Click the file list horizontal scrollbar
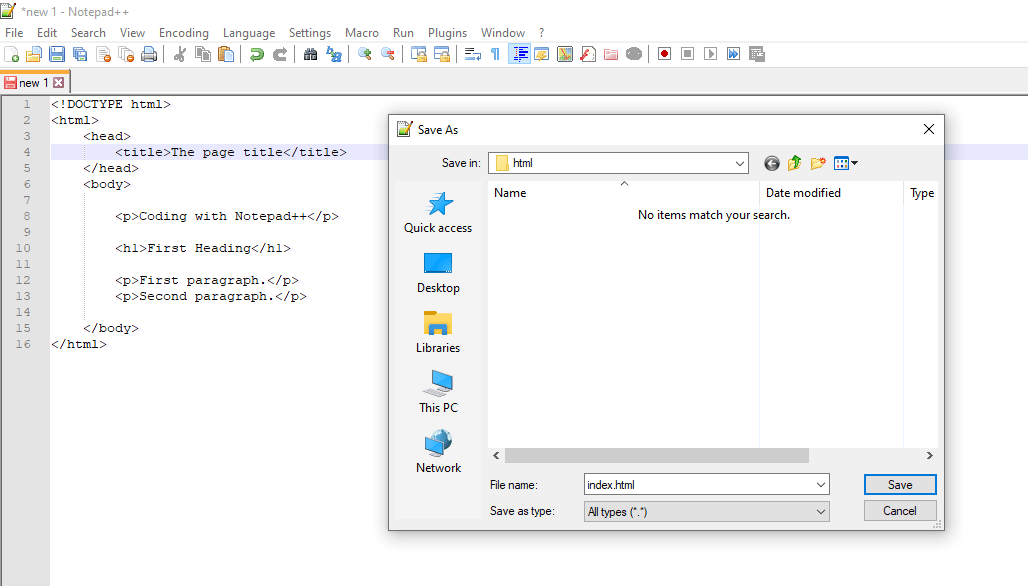1028x586 pixels. tap(656, 455)
